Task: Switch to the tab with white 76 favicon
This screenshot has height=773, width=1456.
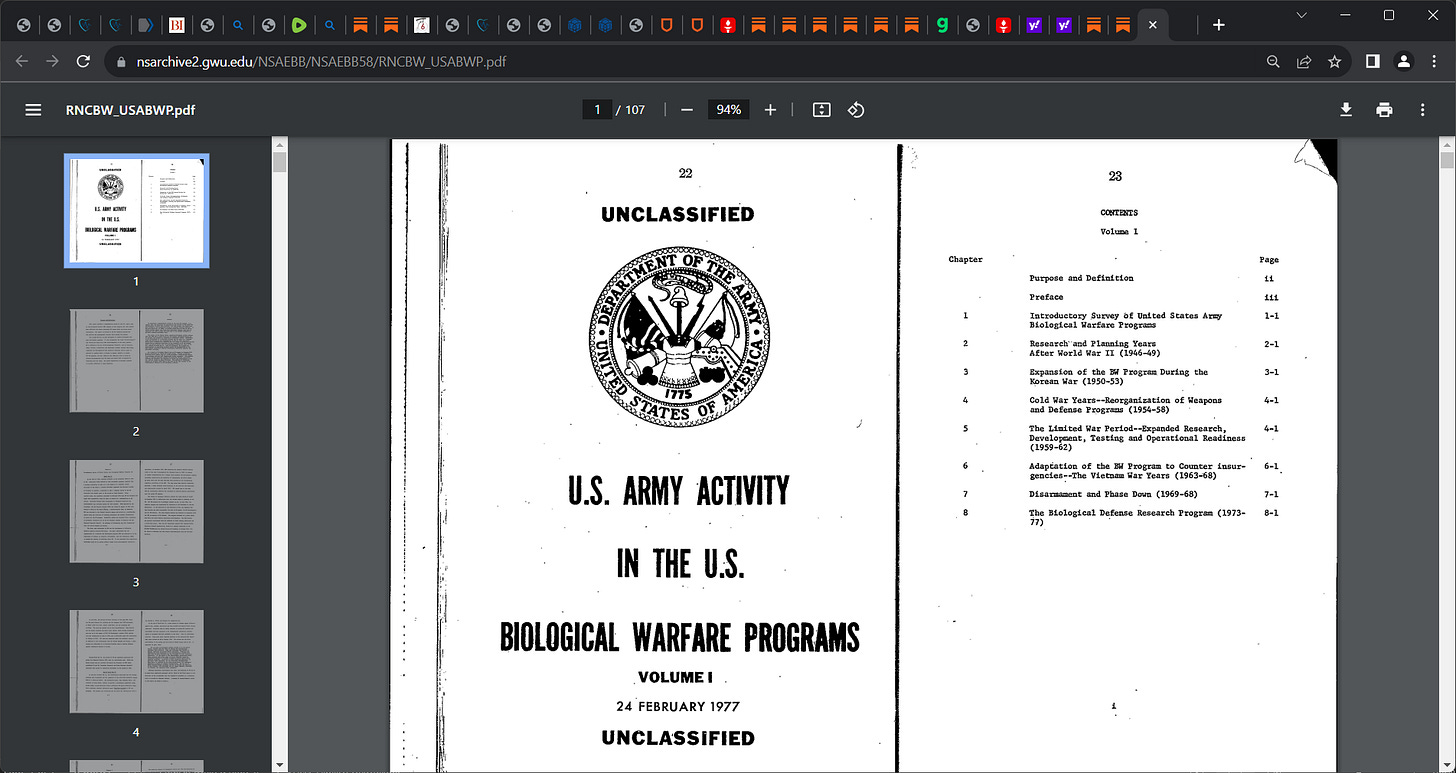Action: click(x=422, y=25)
